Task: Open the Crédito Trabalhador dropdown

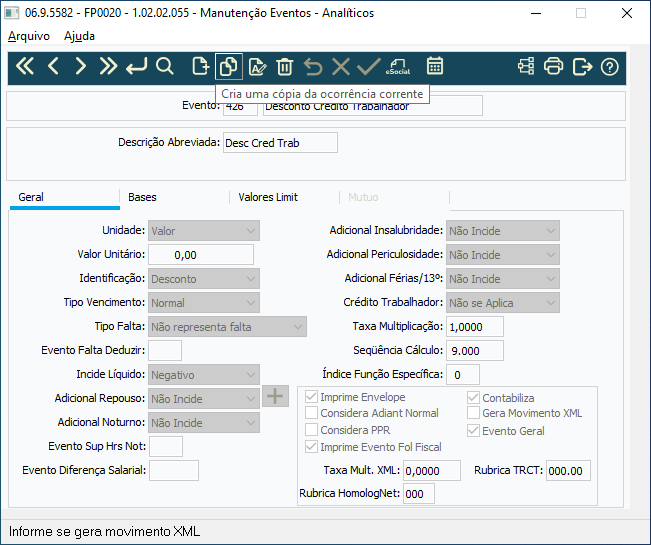Action: pos(503,303)
